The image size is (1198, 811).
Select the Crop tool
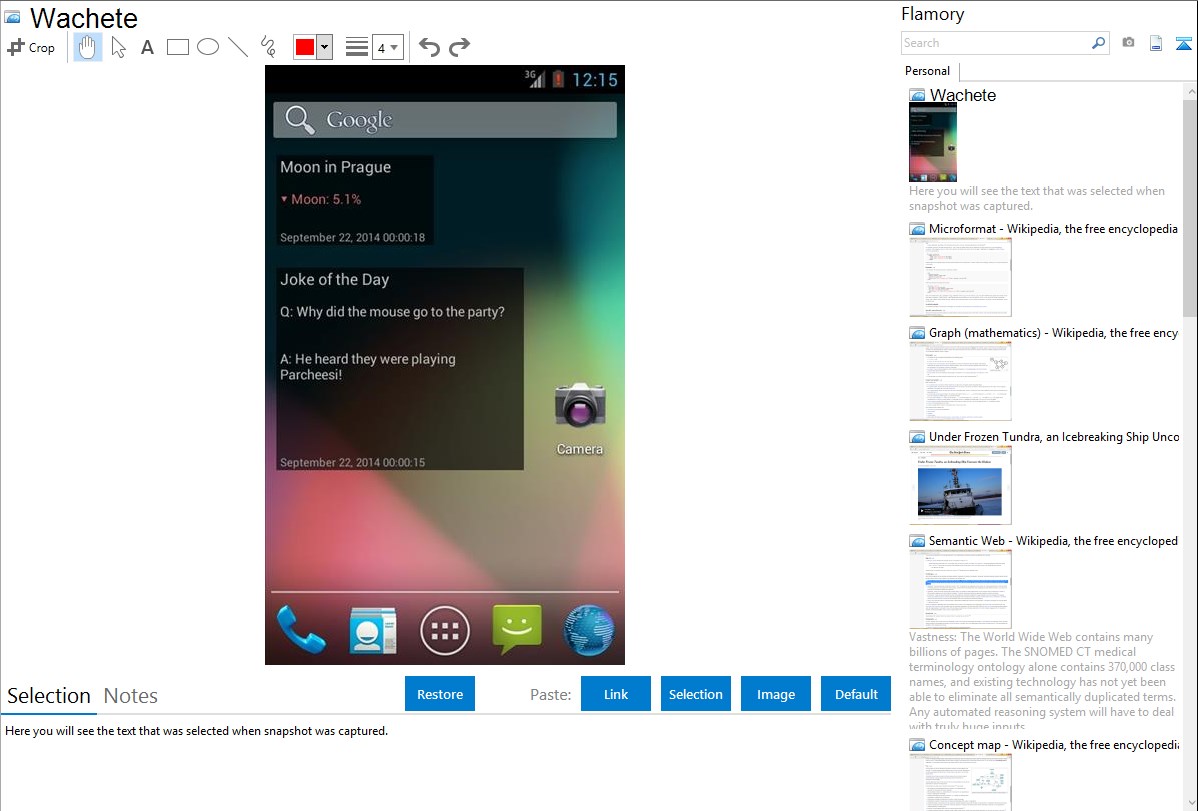pos(31,47)
